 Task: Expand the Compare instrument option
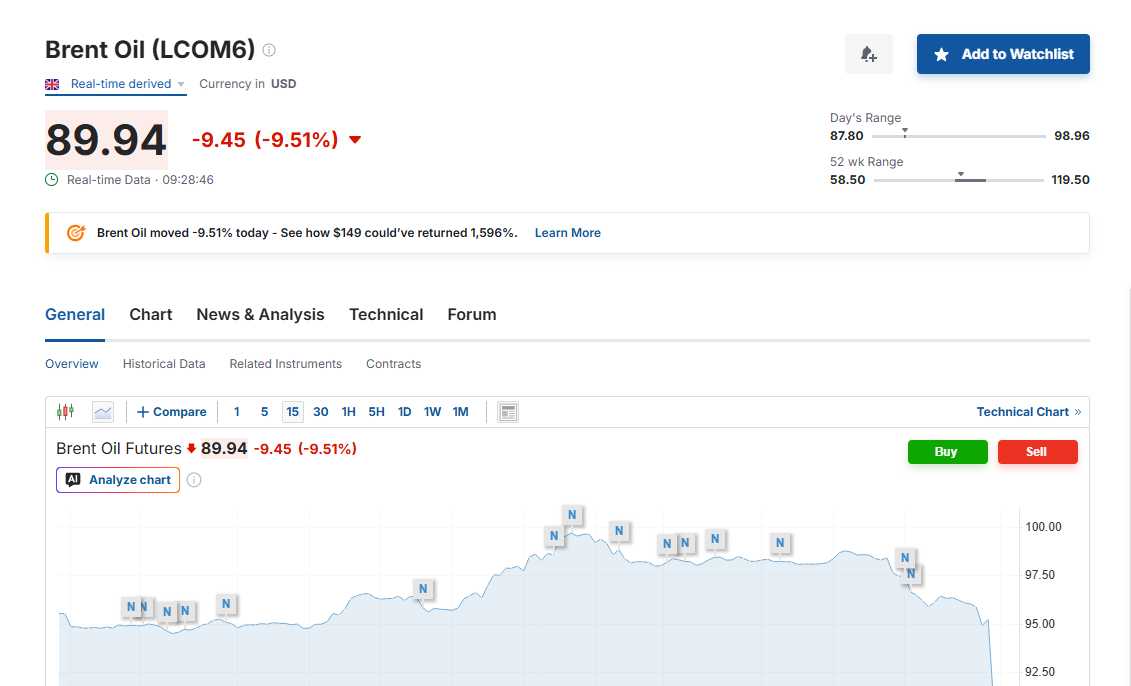tap(172, 412)
